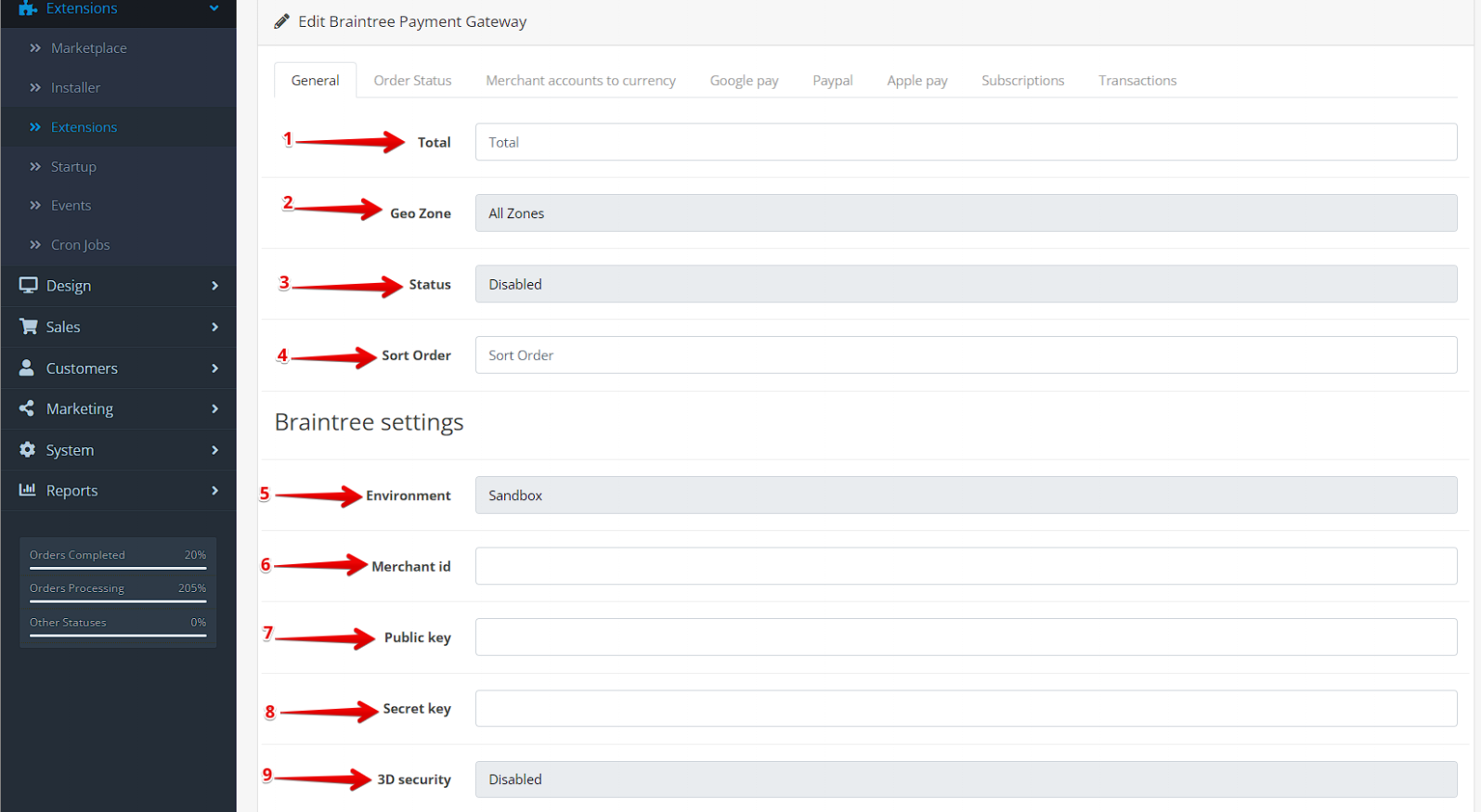Image resolution: width=1481 pixels, height=812 pixels.
Task: Click the Design monitor icon
Action: pyautogui.click(x=28, y=285)
